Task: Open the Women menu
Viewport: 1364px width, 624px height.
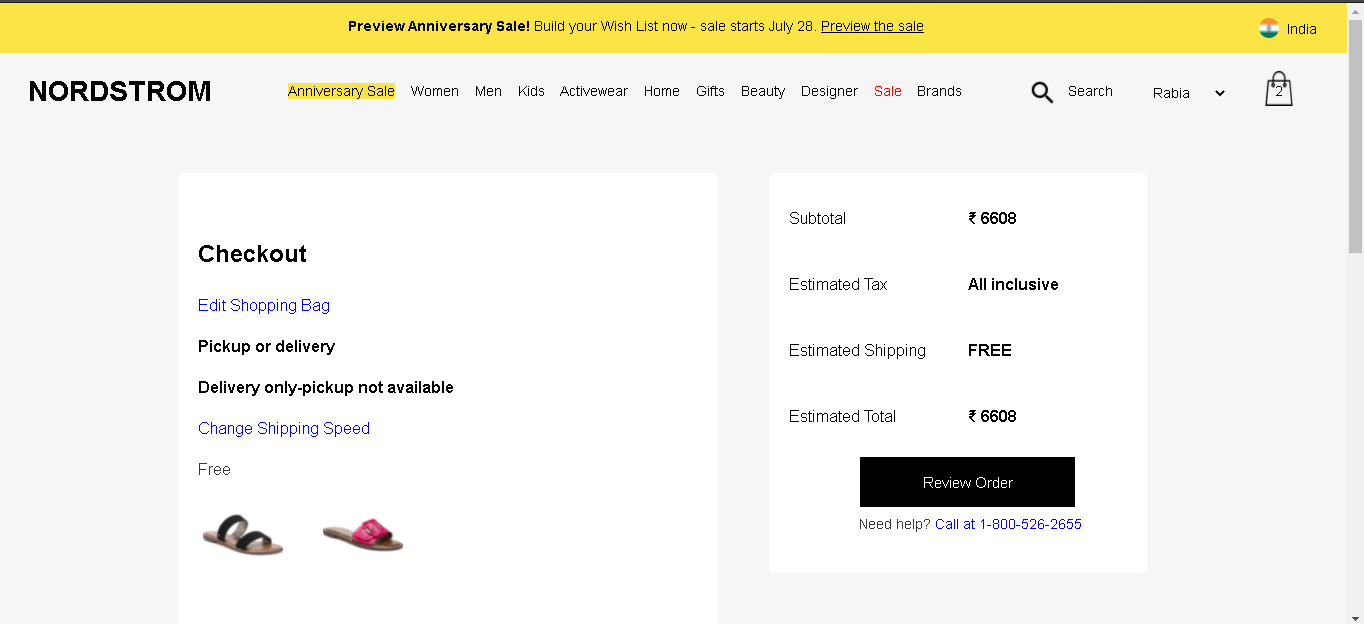Action: pos(435,91)
